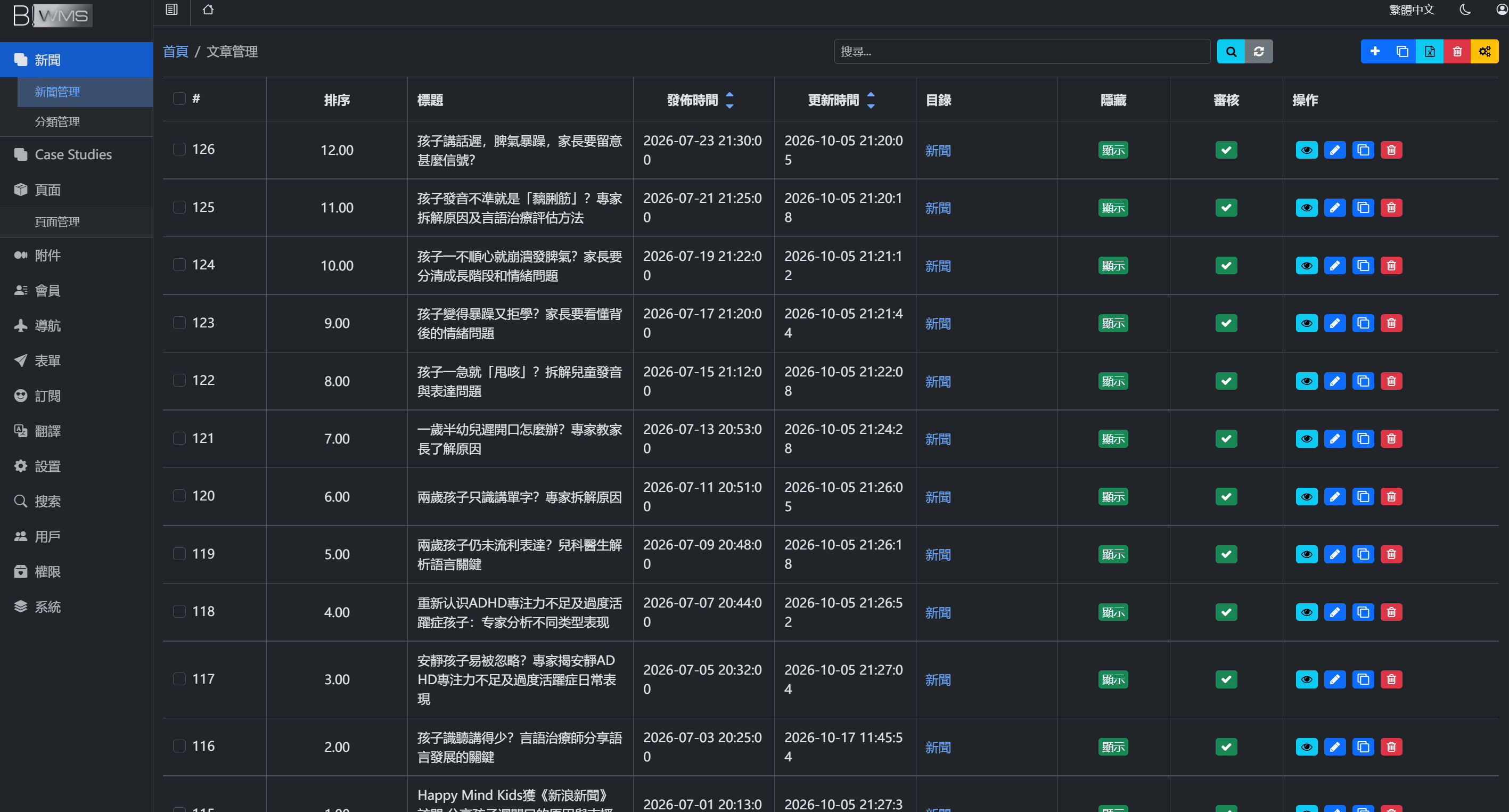Duplicate article 120 with the copy icon
The width and height of the screenshot is (1509, 812).
tap(1363, 496)
